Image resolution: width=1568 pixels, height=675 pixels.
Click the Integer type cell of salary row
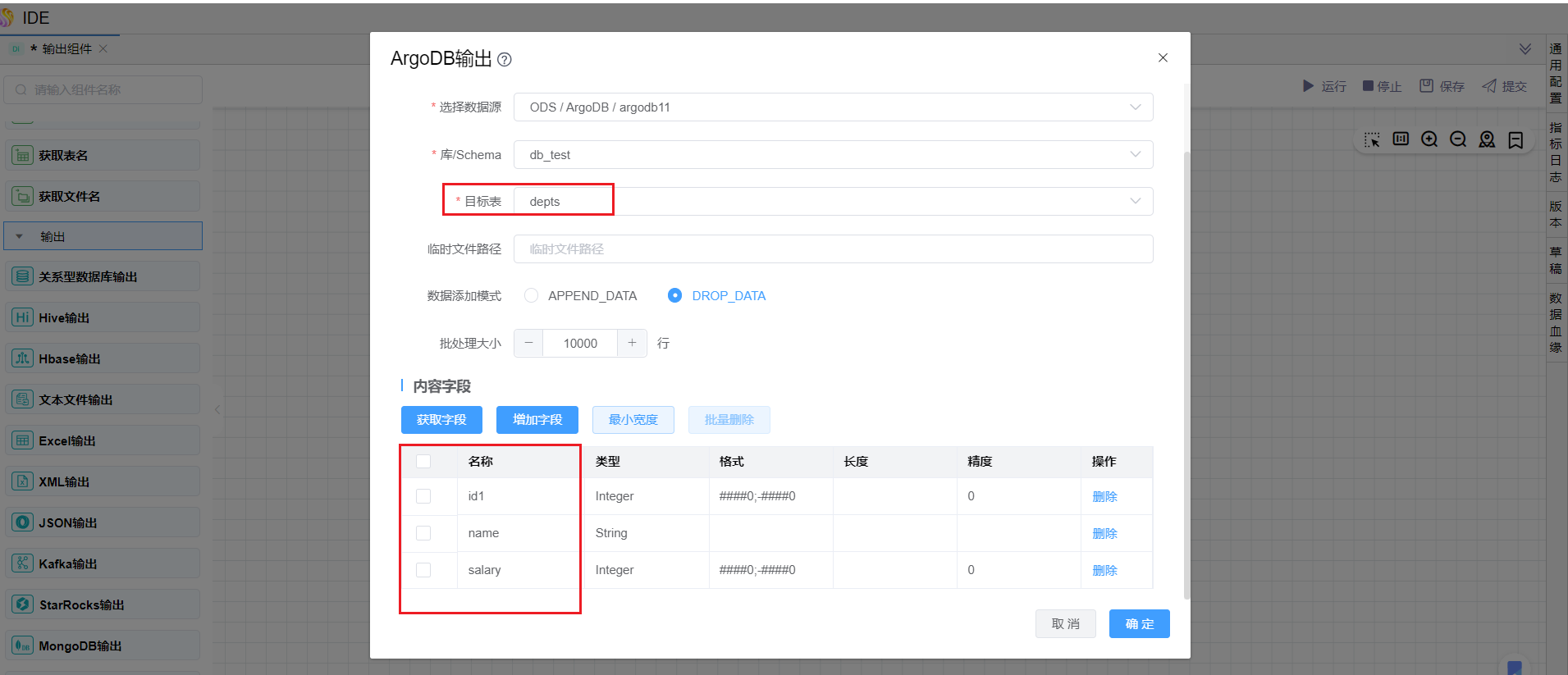tap(647, 570)
